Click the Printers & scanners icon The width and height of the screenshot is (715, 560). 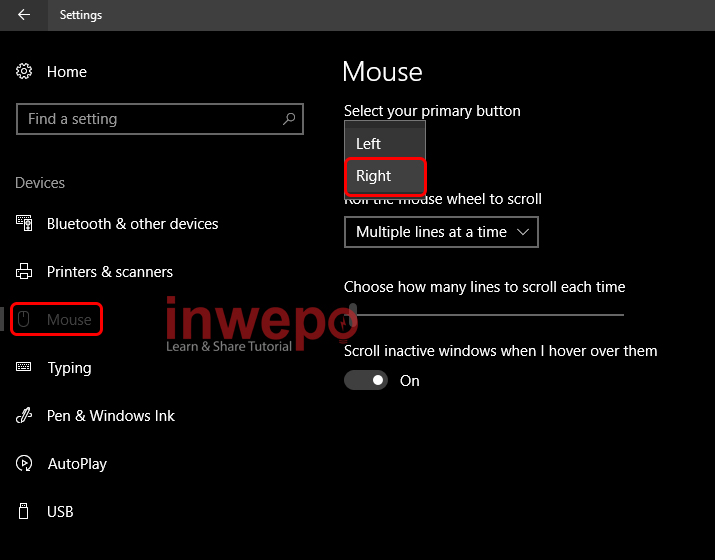pyautogui.click(x=24, y=272)
